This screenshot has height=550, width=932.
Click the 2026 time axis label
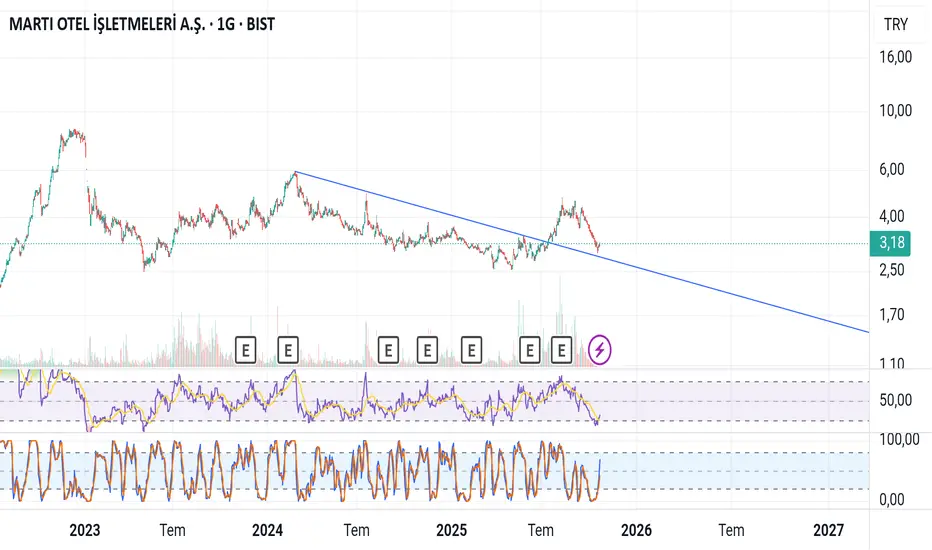tap(636, 530)
